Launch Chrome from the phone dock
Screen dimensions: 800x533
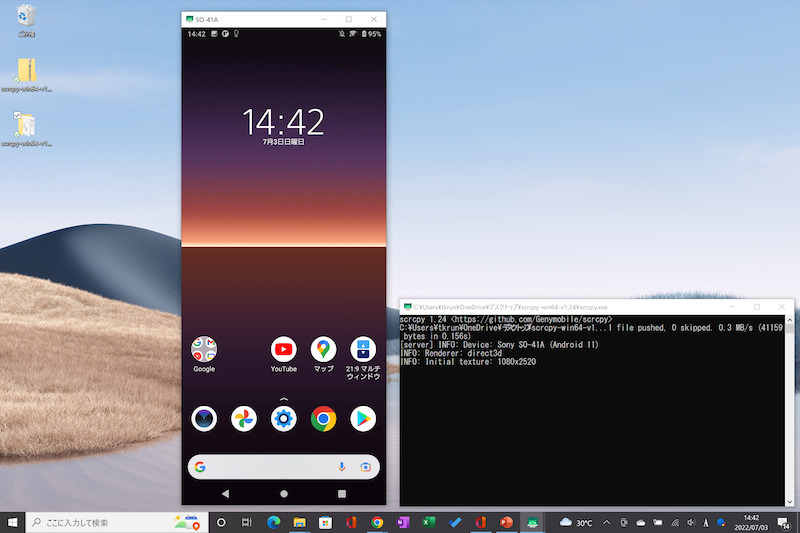point(323,419)
